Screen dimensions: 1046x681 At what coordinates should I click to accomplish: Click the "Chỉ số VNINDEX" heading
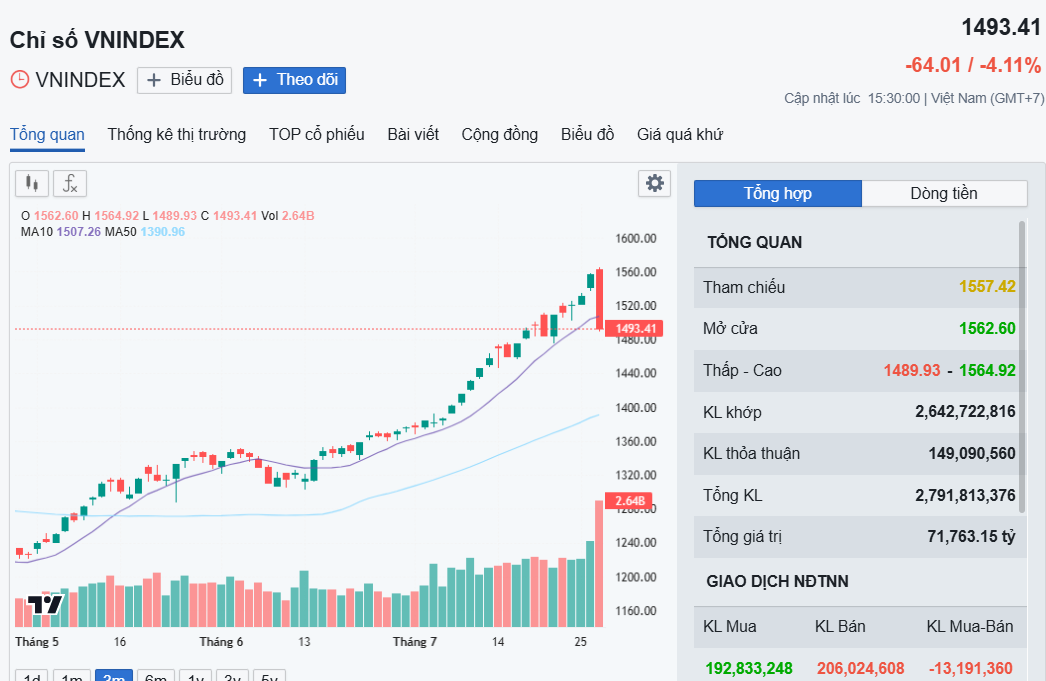[97, 40]
